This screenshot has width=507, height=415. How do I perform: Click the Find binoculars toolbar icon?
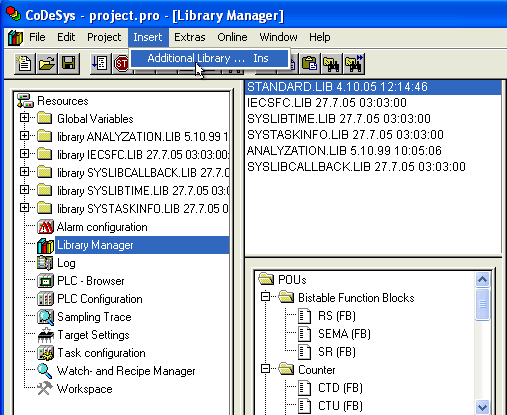tap(331, 63)
